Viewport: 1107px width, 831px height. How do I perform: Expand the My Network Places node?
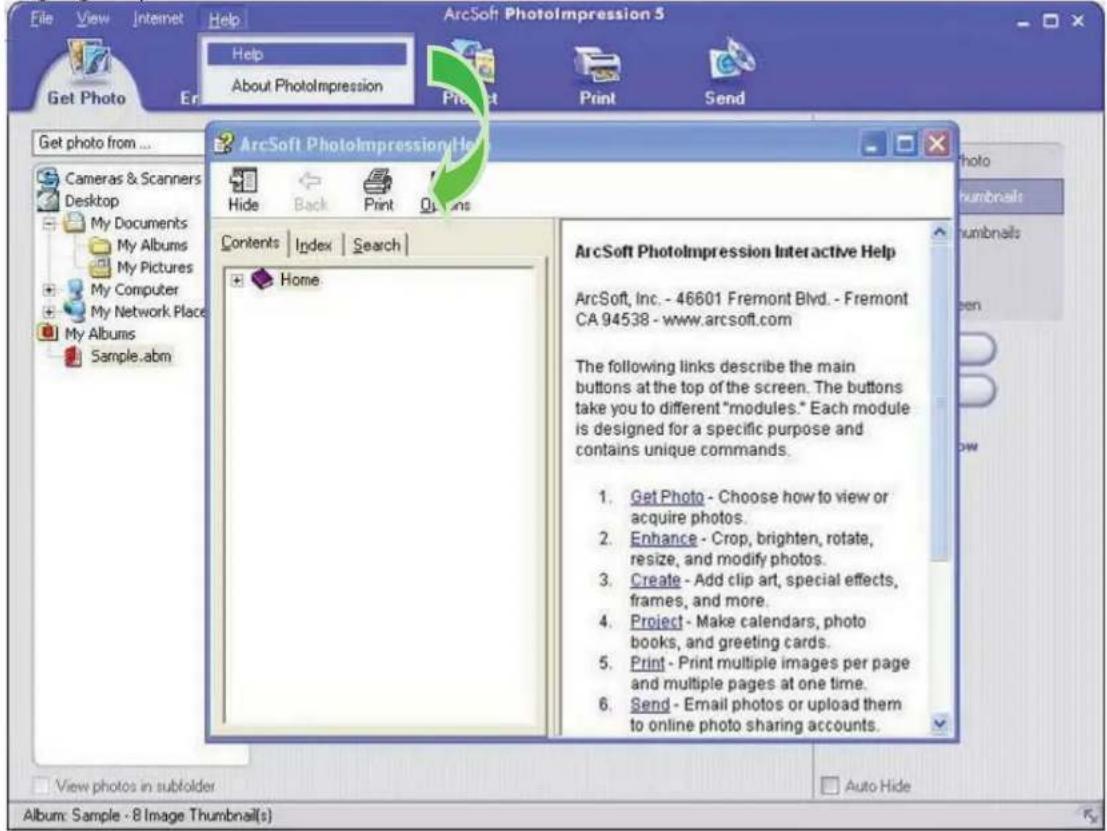pyautogui.click(x=49, y=311)
